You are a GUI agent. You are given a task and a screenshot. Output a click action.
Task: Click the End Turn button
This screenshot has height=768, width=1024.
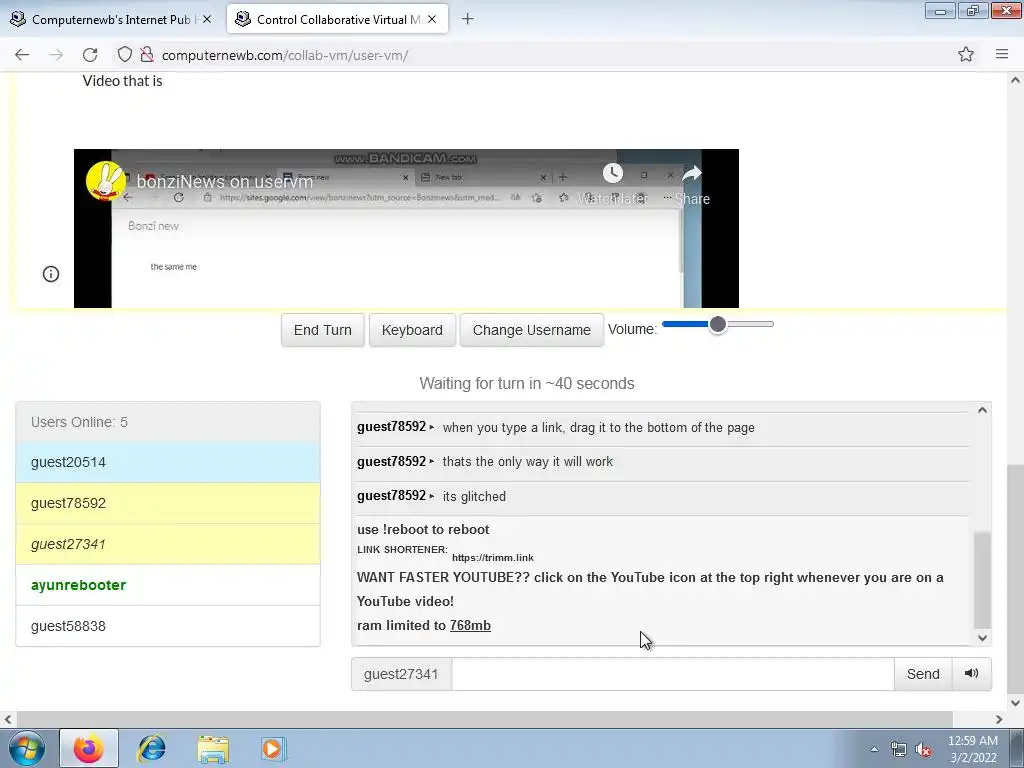click(323, 330)
